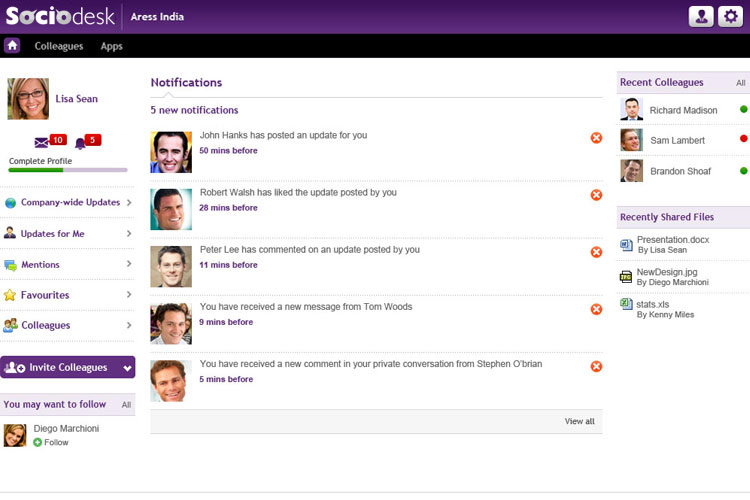Open Brandon Shoaf colleague name

[x=680, y=171]
